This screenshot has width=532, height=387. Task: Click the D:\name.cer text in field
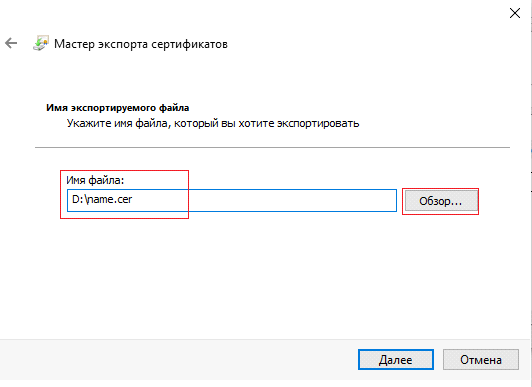(102, 199)
